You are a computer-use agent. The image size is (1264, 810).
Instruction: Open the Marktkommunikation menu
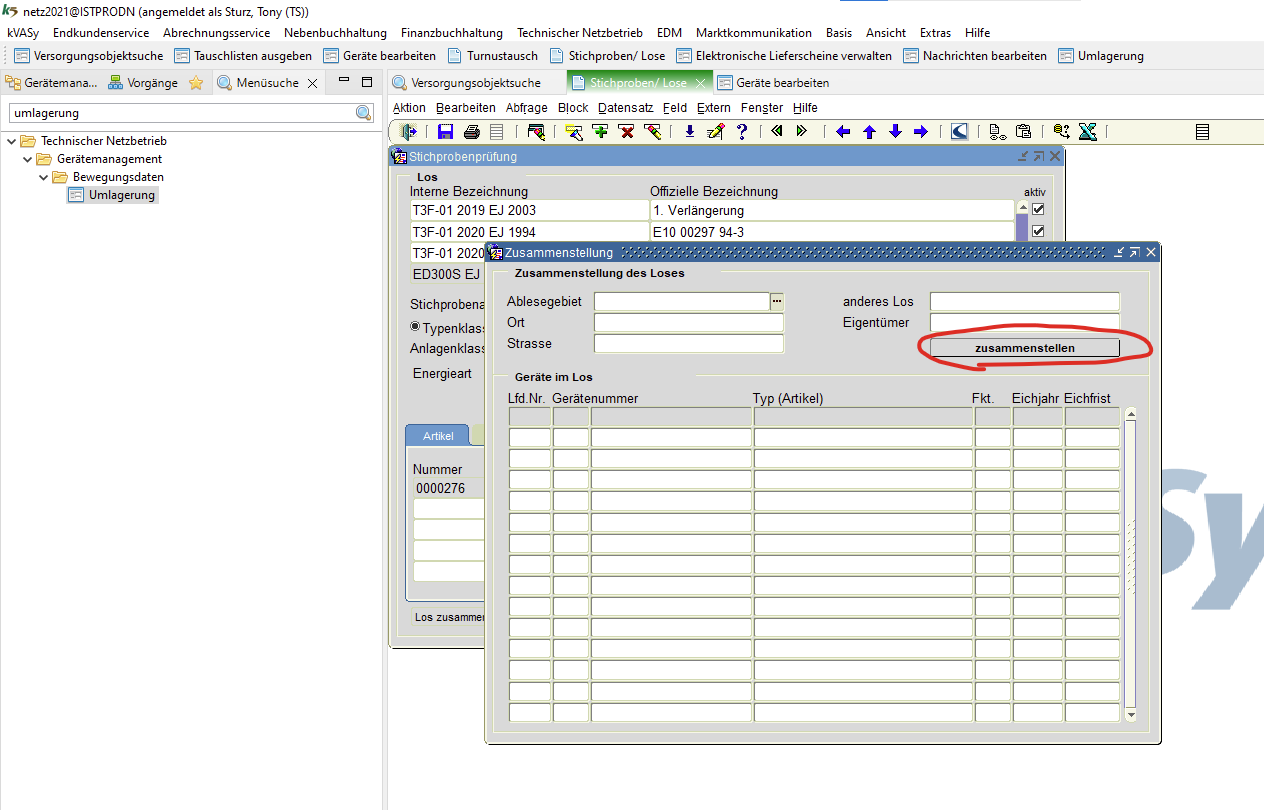(x=753, y=33)
